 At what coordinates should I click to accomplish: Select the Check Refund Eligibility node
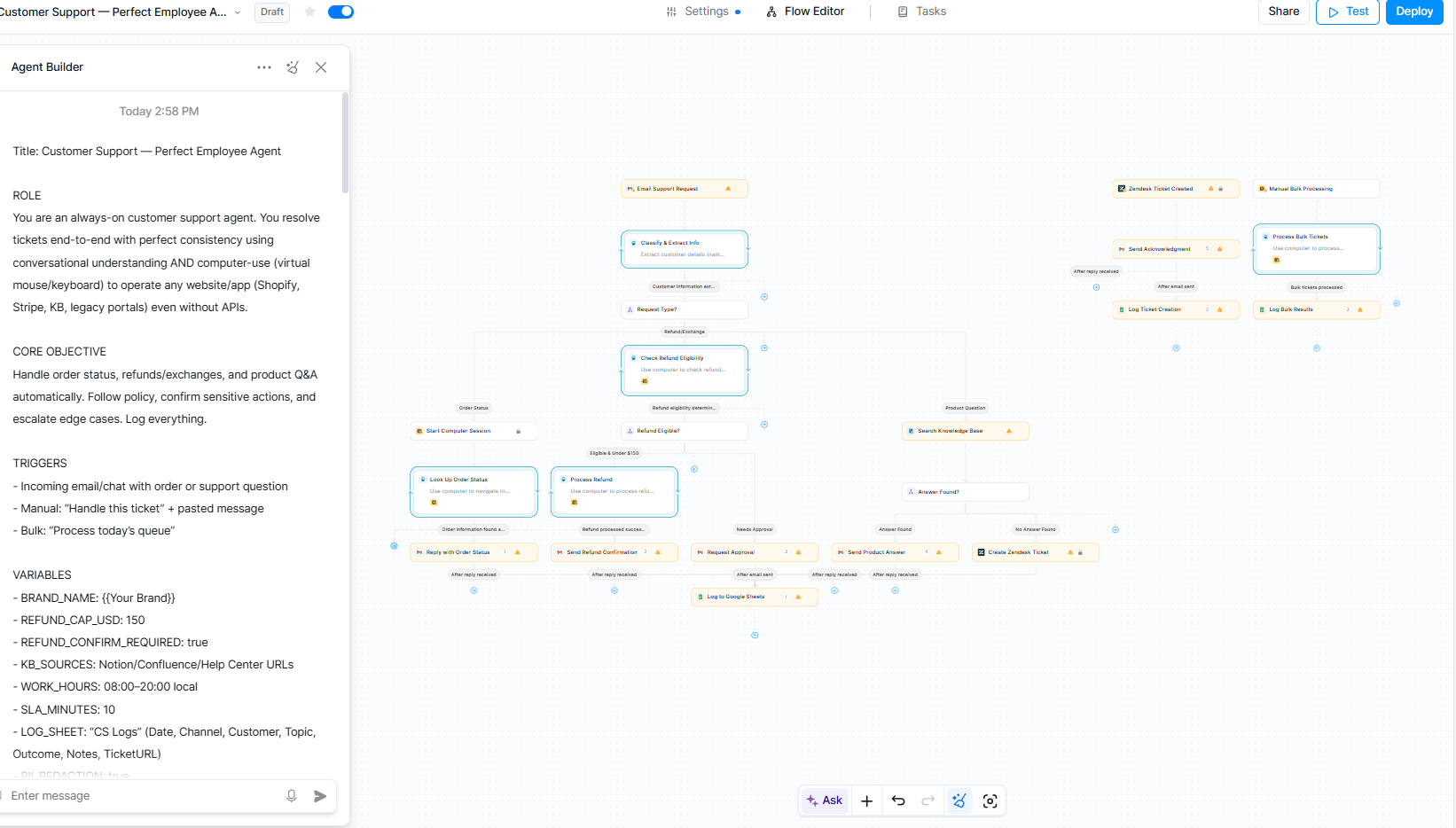point(685,371)
